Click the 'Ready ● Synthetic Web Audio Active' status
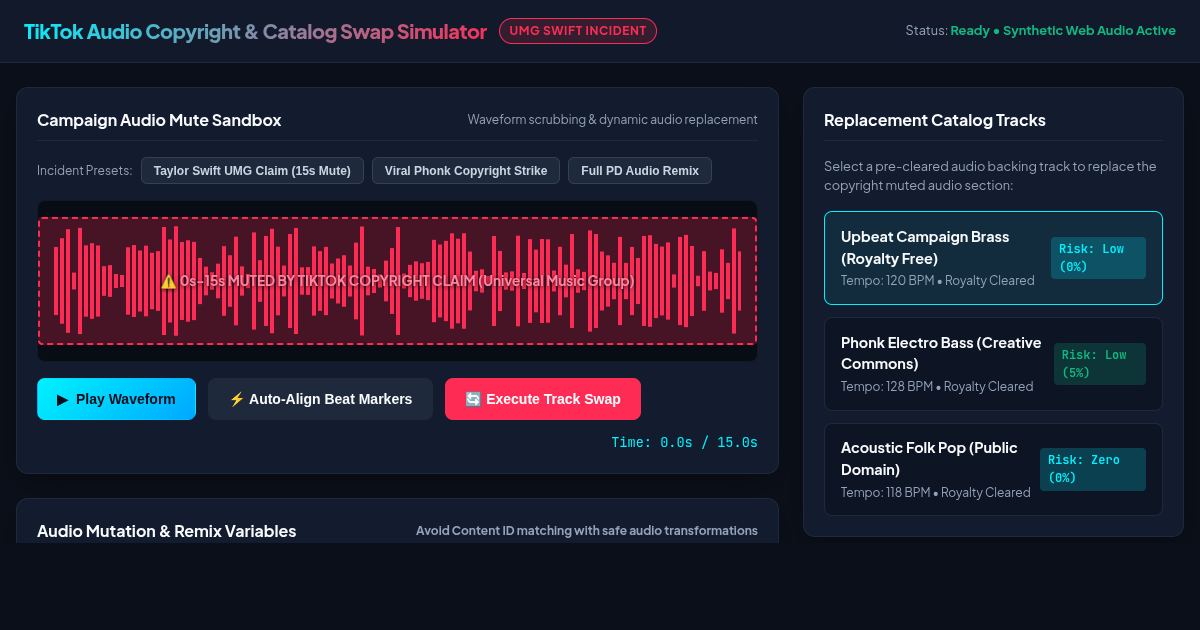Viewport: 1200px width, 630px height. click(x=1063, y=31)
